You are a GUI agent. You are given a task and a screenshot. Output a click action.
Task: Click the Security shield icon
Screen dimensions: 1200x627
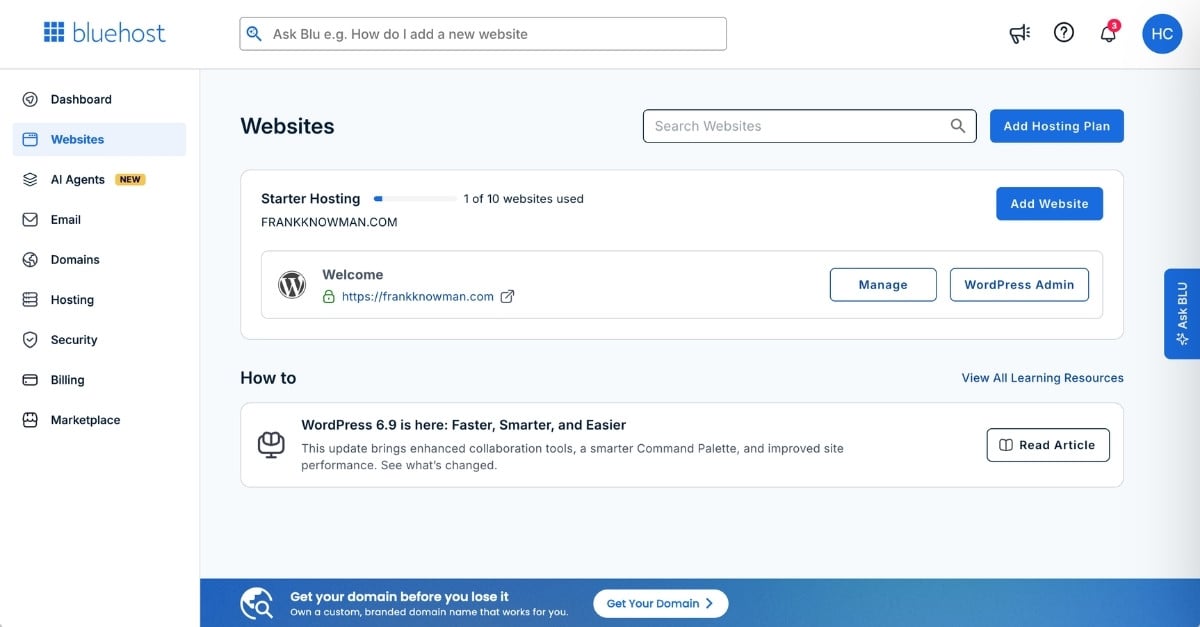coord(30,339)
